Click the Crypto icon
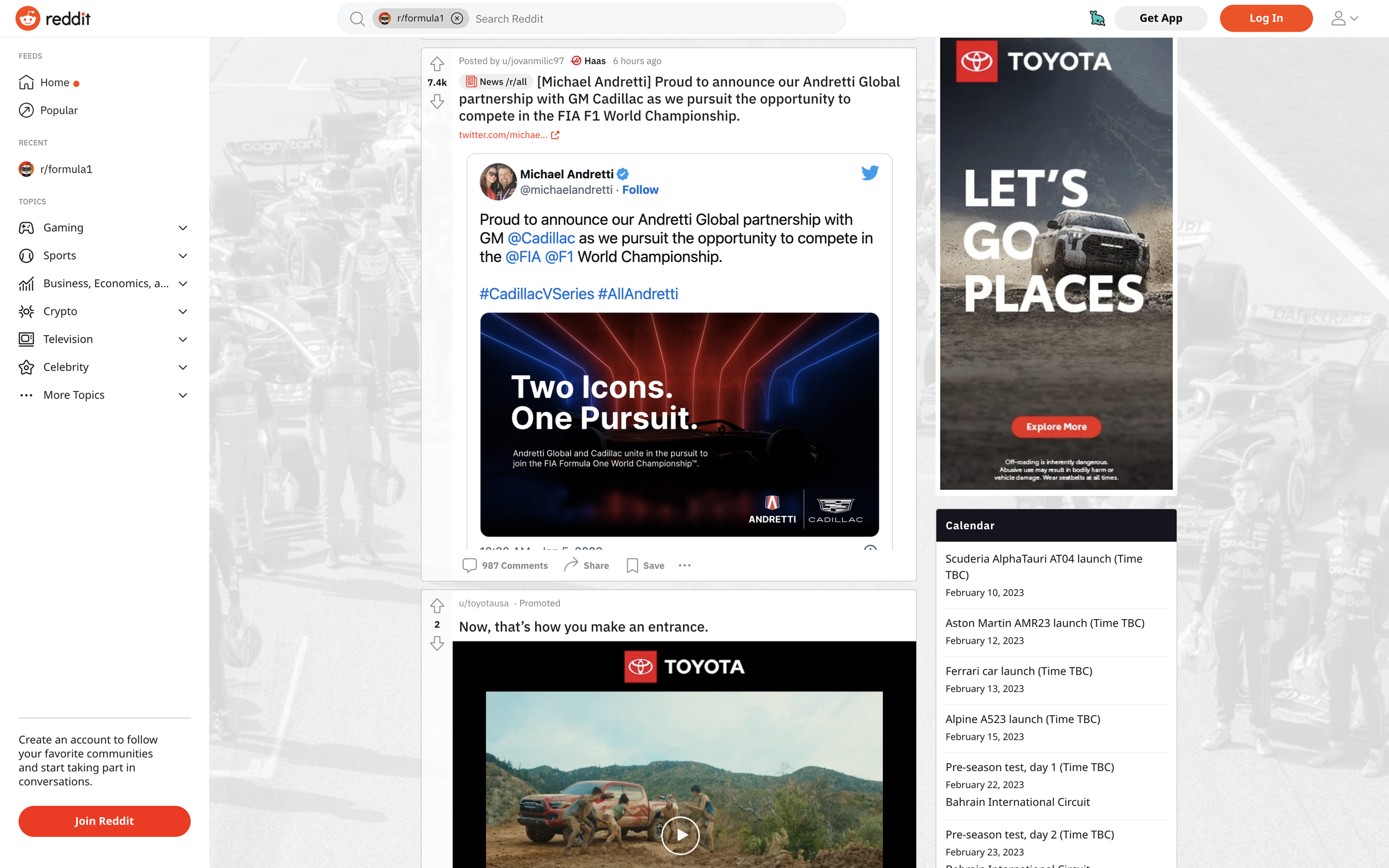The image size is (1389, 868). click(x=27, y=312)
